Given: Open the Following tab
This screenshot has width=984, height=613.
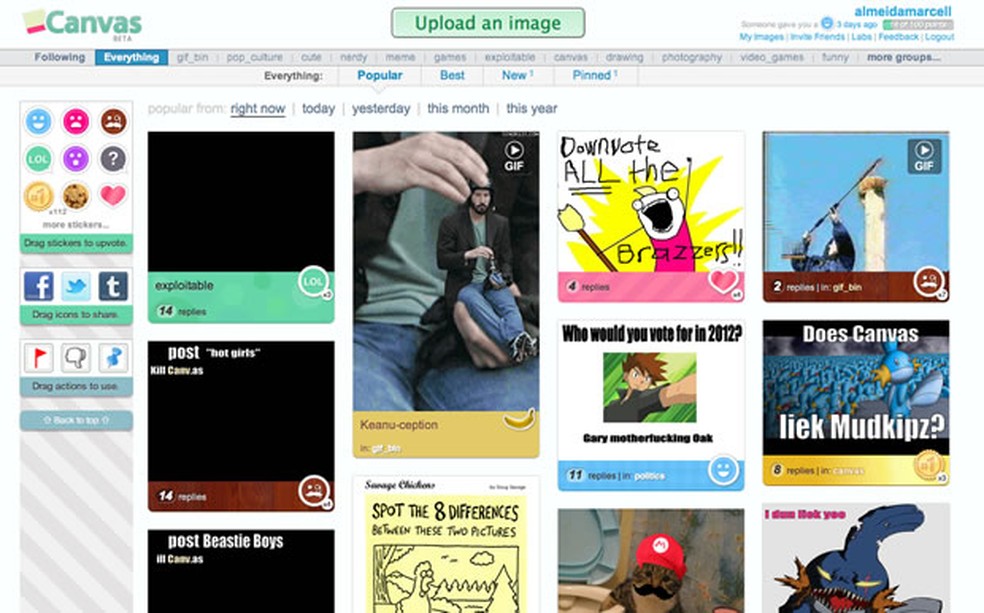Looking at the screenshot, I should pos(60,57).
